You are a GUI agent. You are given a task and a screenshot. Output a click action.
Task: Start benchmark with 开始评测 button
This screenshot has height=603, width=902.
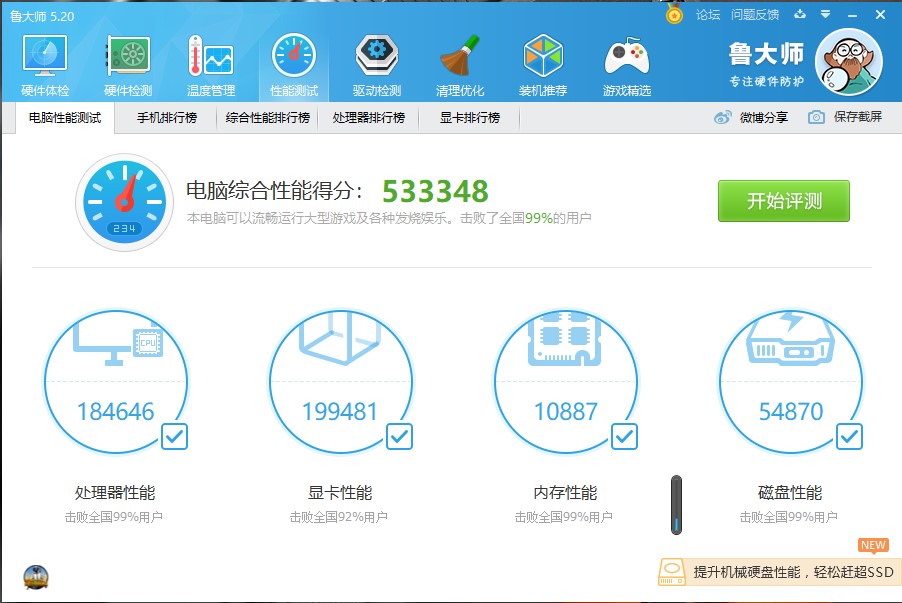783,201
